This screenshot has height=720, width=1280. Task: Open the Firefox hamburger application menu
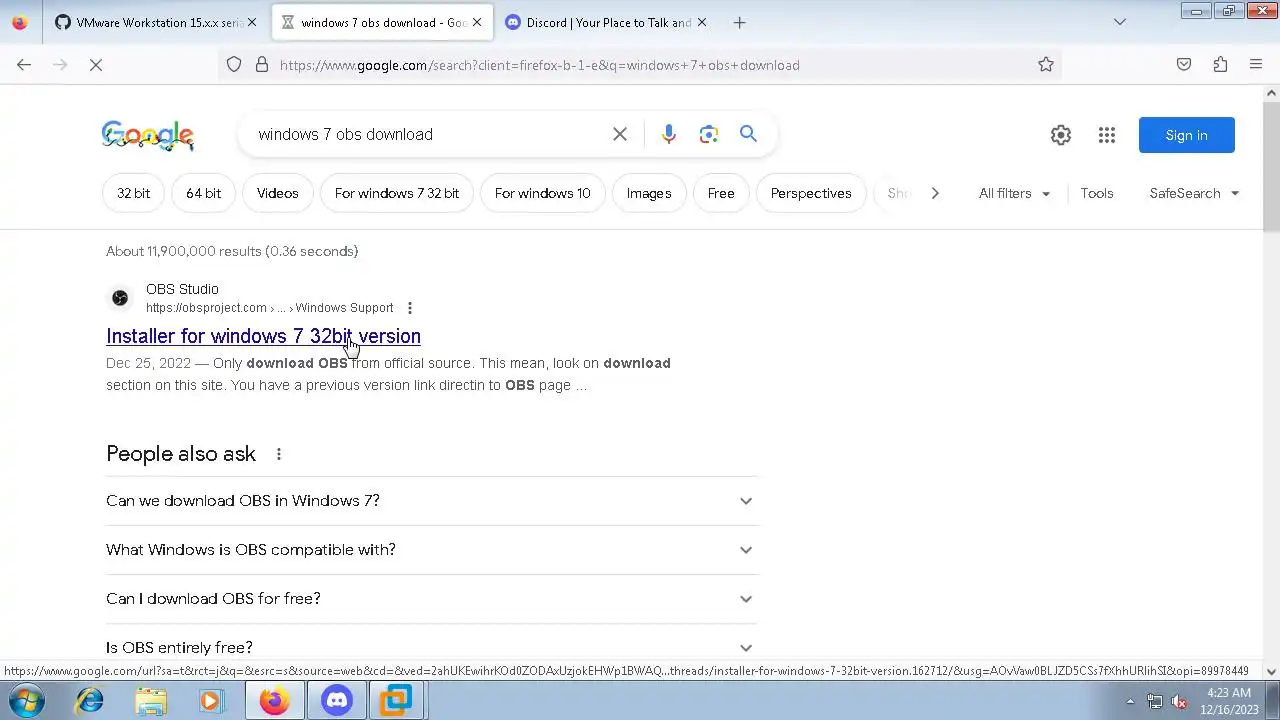pos(1256,65)
